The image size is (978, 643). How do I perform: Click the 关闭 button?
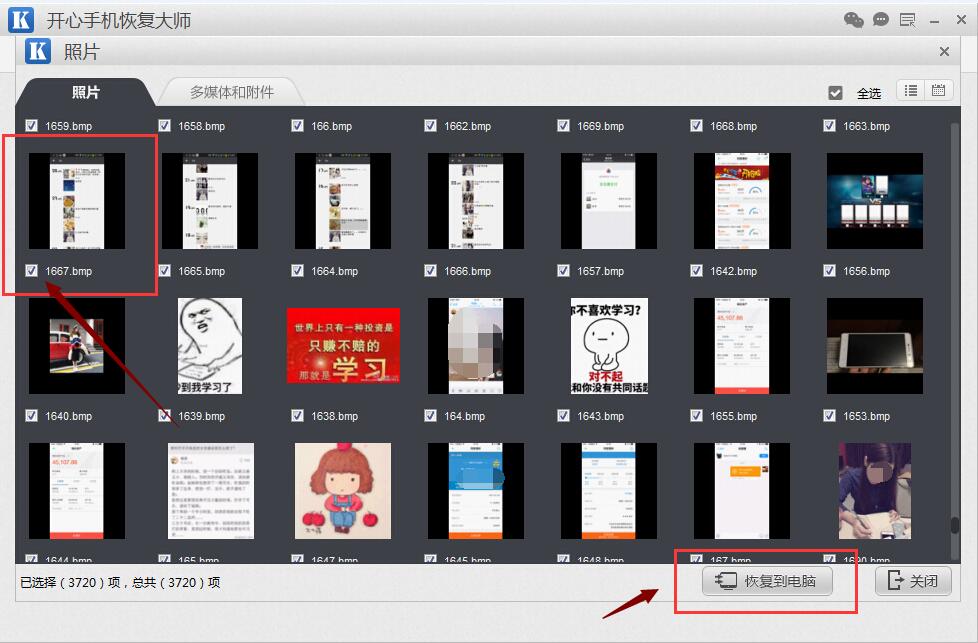tap(913, 581)
